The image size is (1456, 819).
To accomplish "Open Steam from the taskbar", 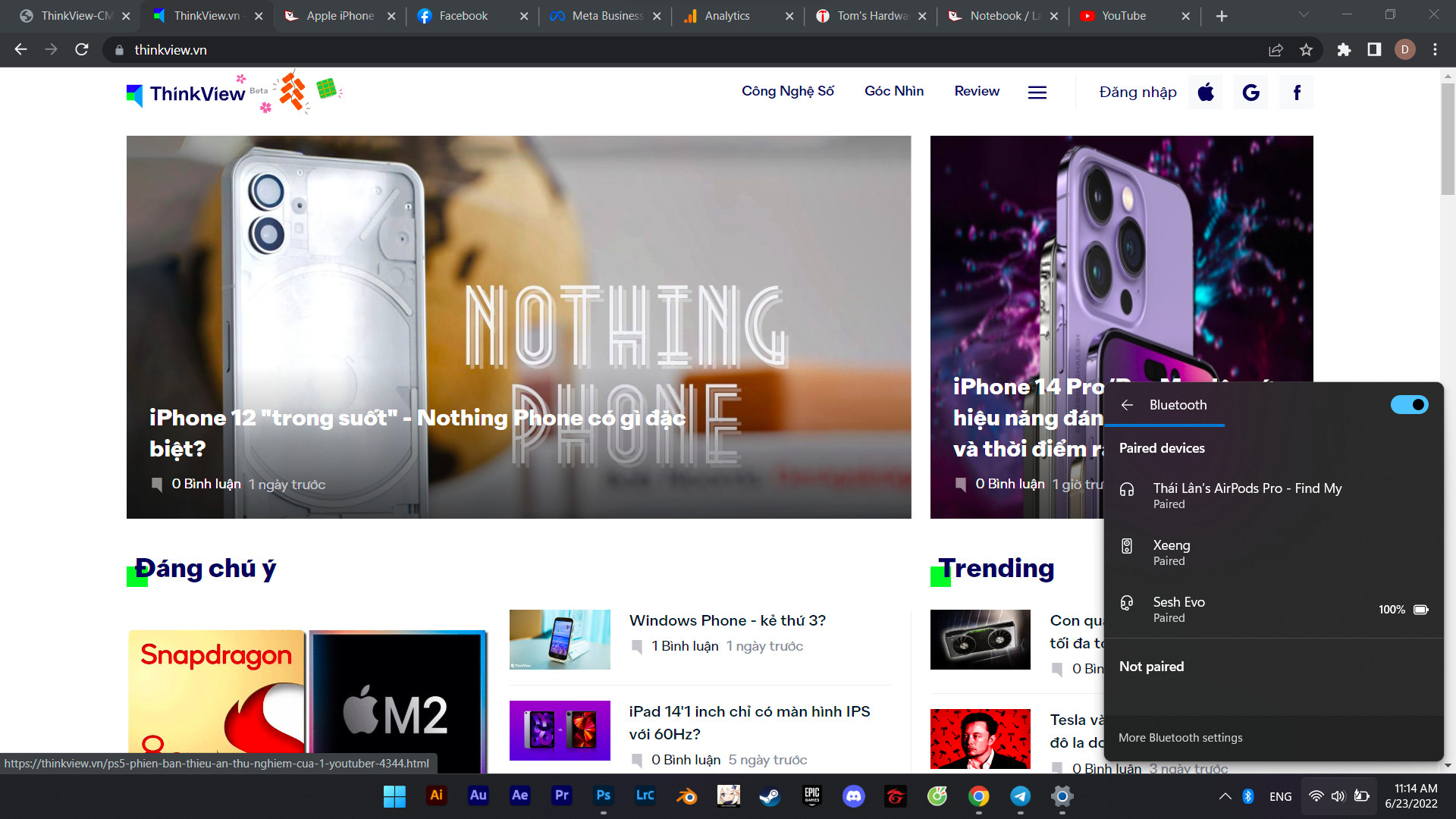I will [770, 796].
